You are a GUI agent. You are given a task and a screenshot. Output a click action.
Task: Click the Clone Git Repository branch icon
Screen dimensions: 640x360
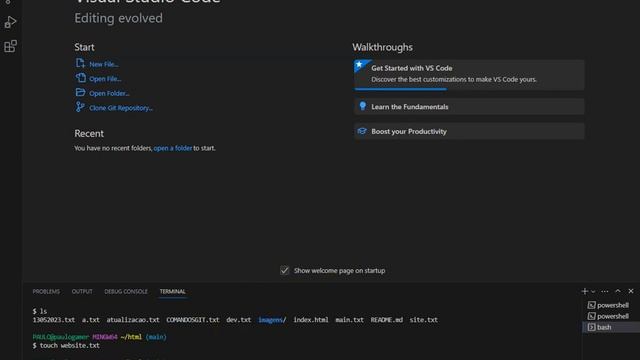(80, 107)
